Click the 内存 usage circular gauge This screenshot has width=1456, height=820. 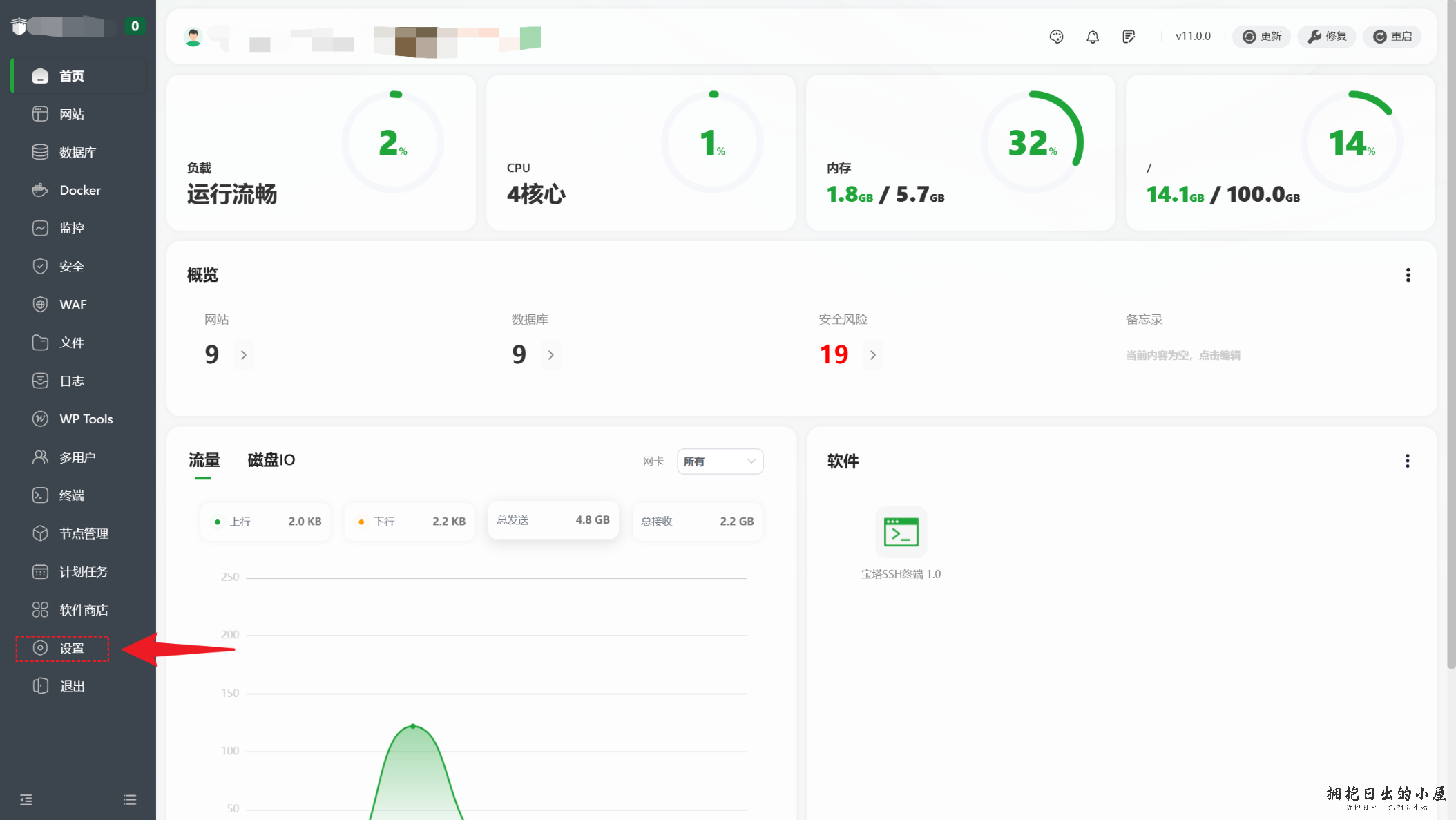click(1032, 142)
